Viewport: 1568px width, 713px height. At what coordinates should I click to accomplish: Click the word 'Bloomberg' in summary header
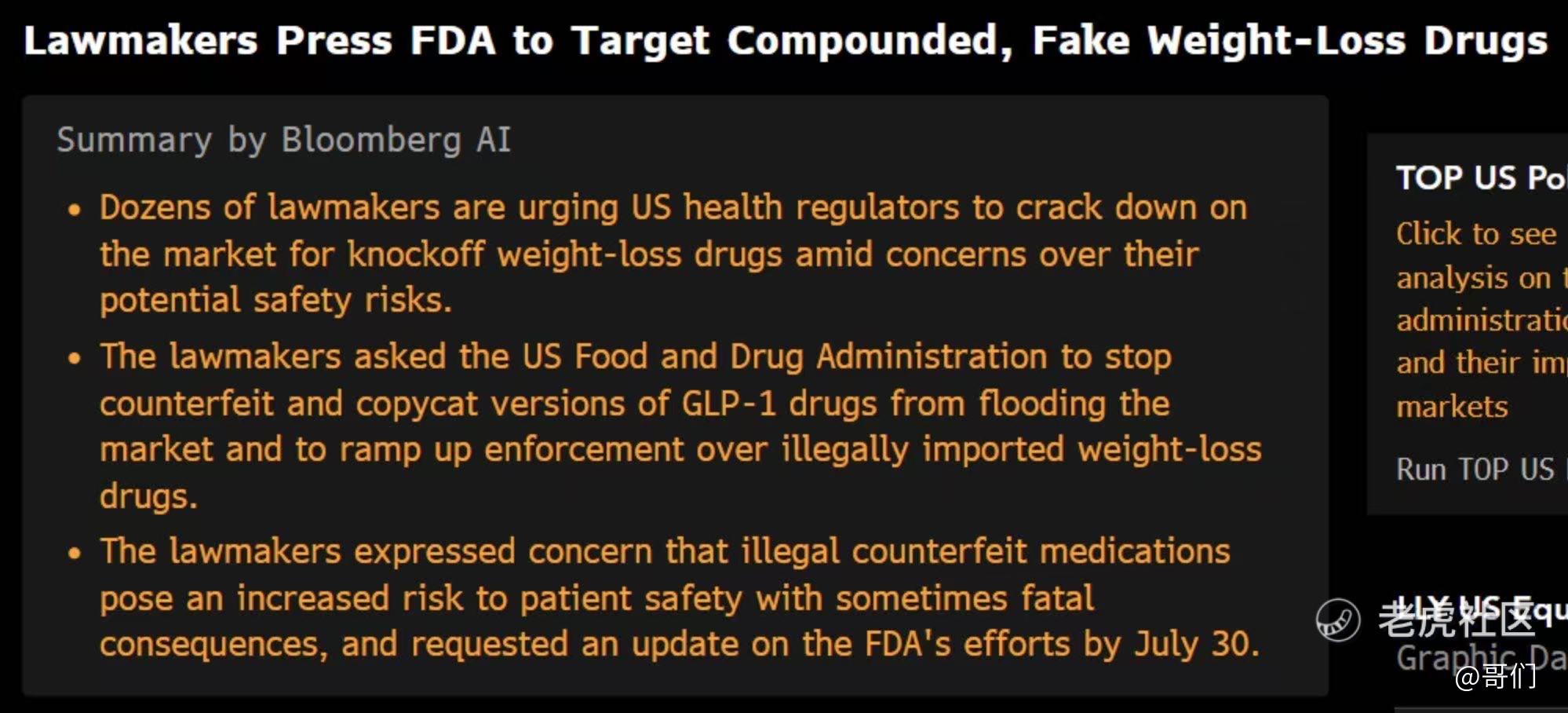tap(370, 141)
